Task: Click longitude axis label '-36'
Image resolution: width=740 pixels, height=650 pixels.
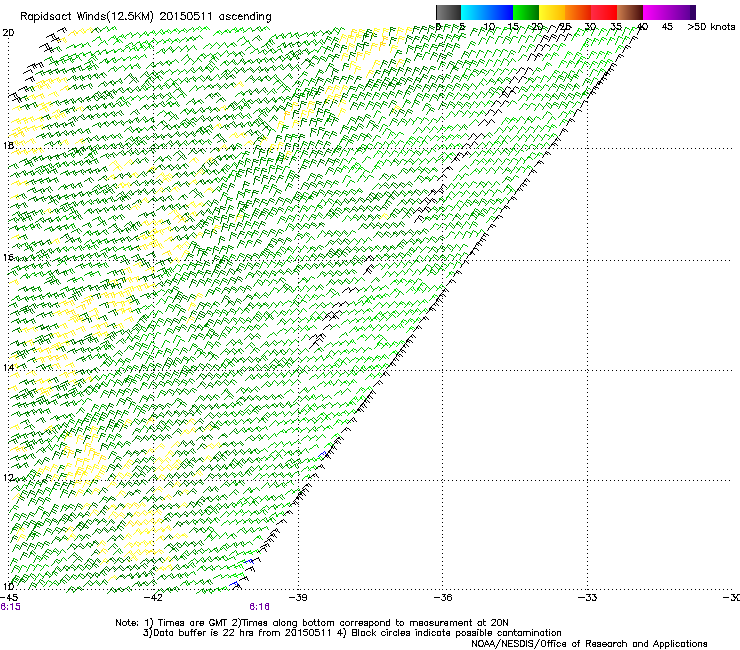Action: coord(443,598)
